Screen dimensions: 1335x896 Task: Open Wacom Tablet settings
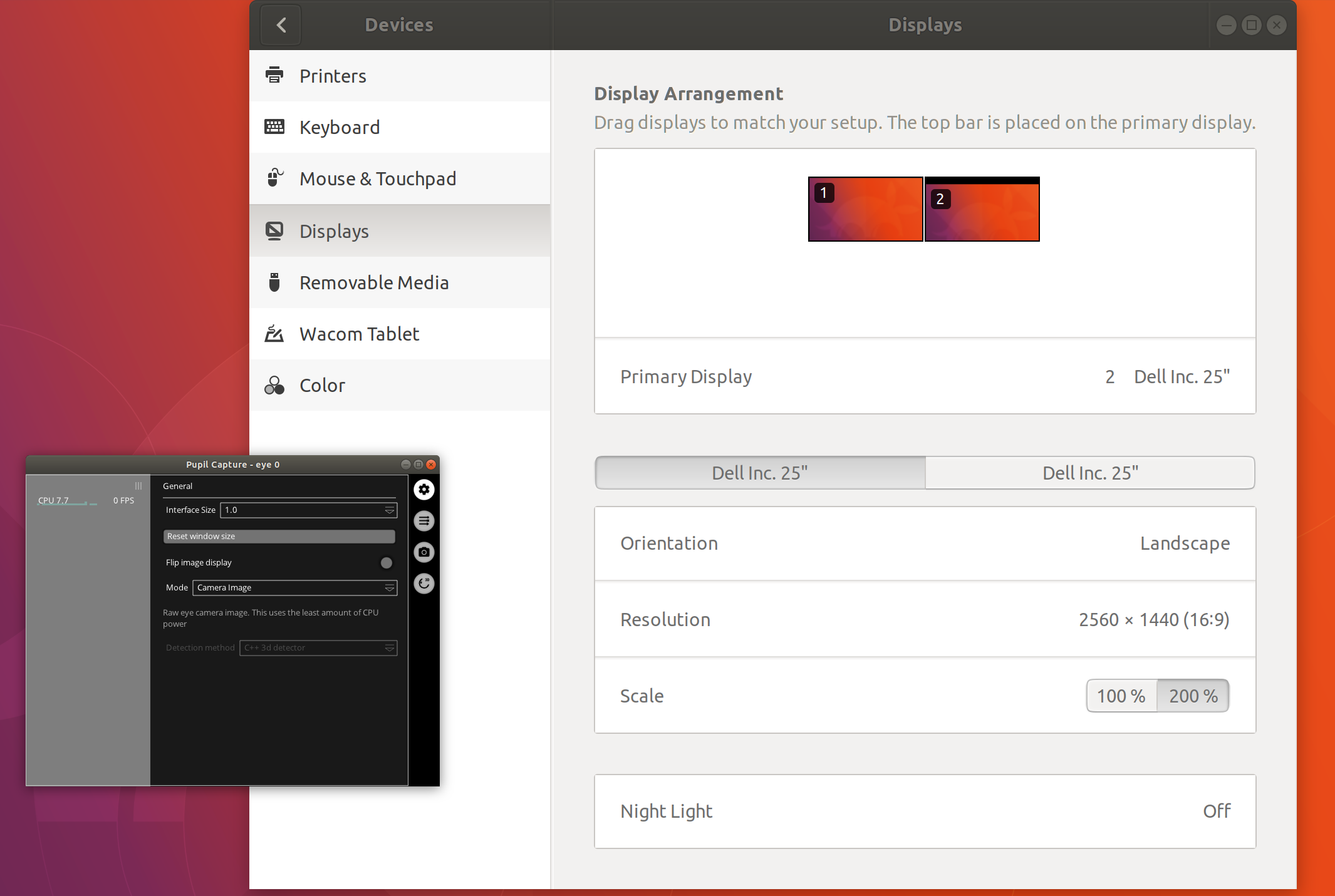[x=400, y=334]
